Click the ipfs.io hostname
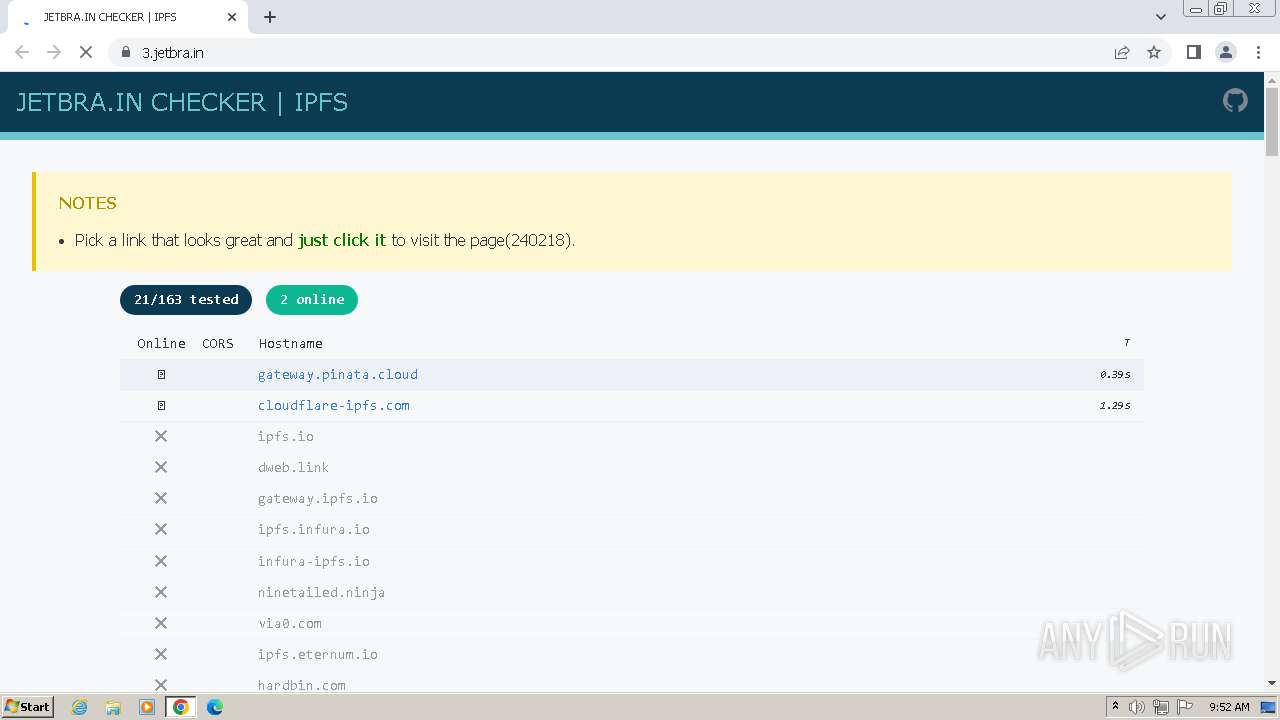The height and width of the screenshot is (720, 1280). point(286,436)
